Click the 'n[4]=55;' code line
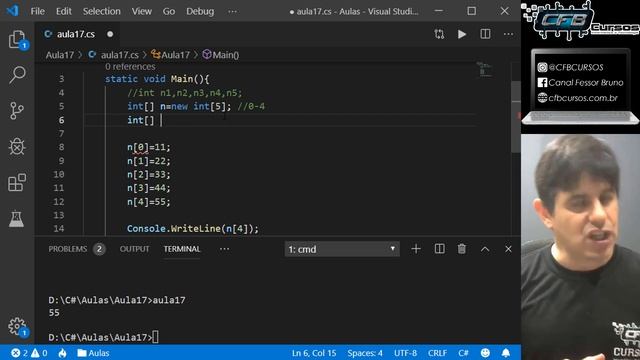Viewport: 640px width, 360px height. pos(149,202)
